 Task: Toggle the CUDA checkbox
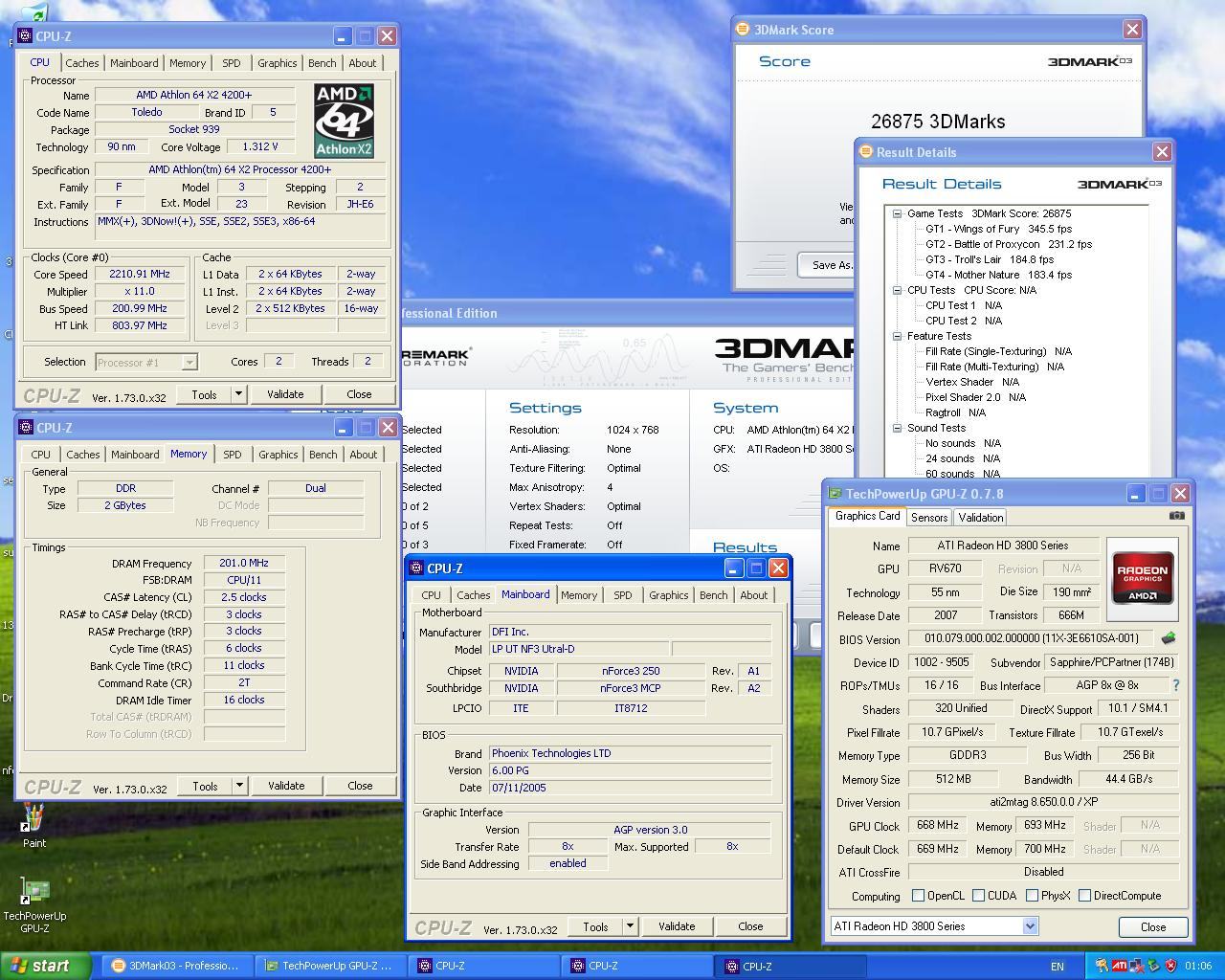coord(978,896)
